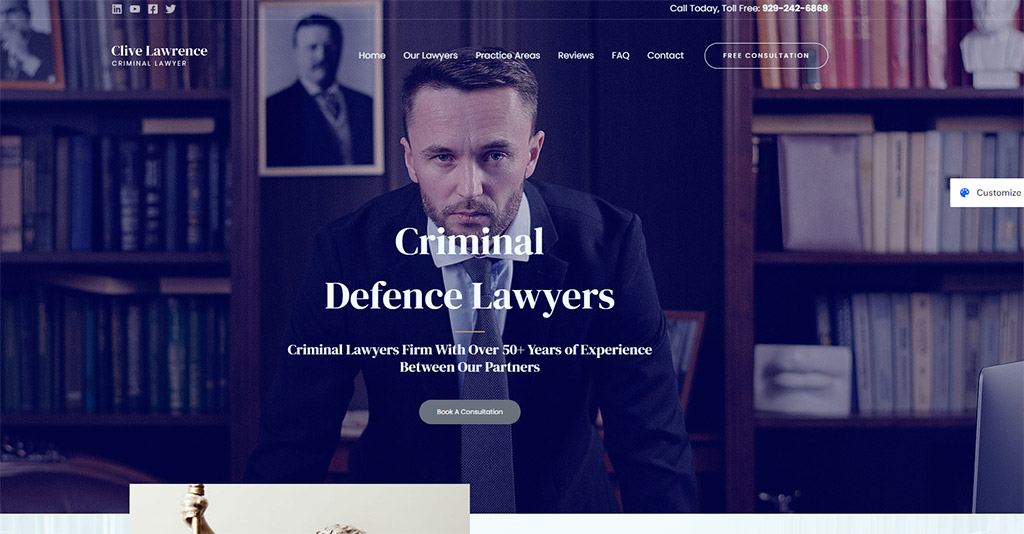The width and height of the screenshot is (1024, 534).
Task: Open the Our Lawyers menu item
Action: click(x=430, y=55)
